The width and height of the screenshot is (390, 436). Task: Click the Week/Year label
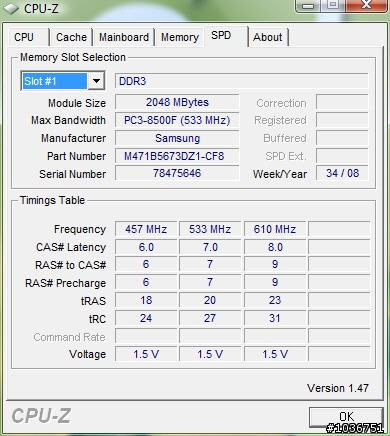point(280,174)
